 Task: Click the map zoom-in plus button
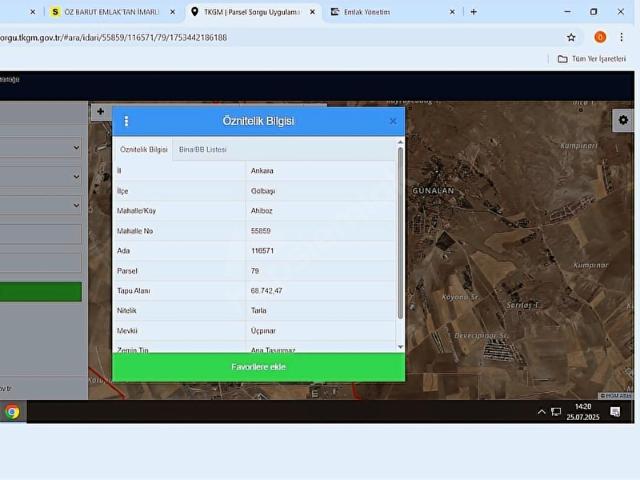(x=100, y=113)
